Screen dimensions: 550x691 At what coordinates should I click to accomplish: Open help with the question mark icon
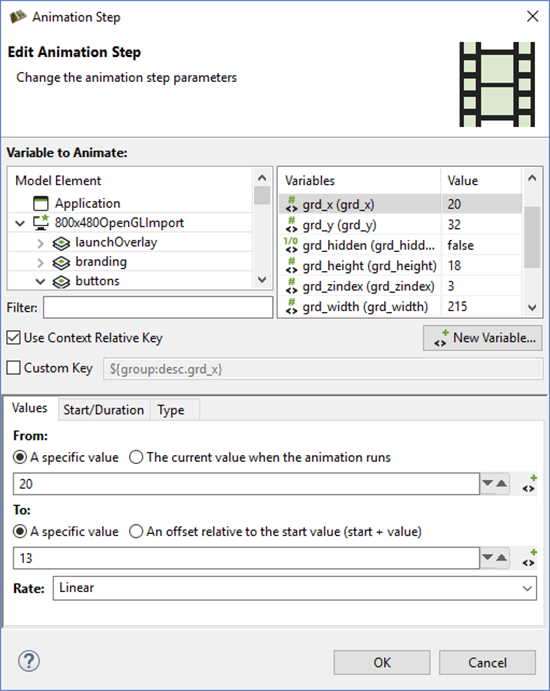[x=29, y=661]
